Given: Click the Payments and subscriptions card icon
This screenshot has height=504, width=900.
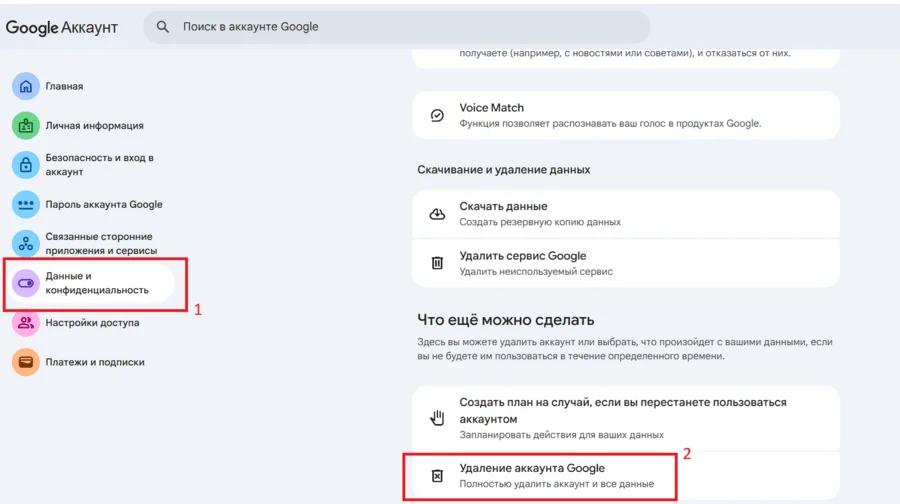Looking at the screenshot, I should [x=26, y=362].
